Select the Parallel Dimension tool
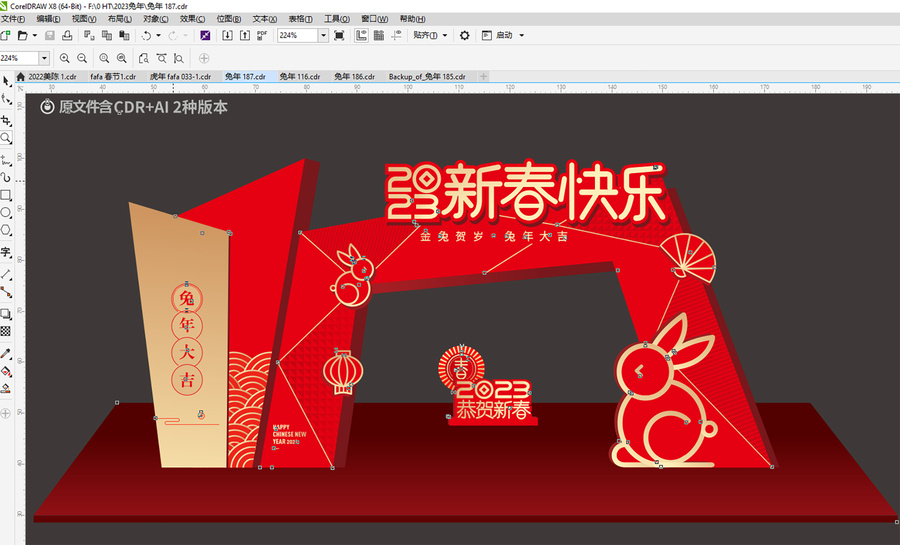 click(x=6, y=274)
